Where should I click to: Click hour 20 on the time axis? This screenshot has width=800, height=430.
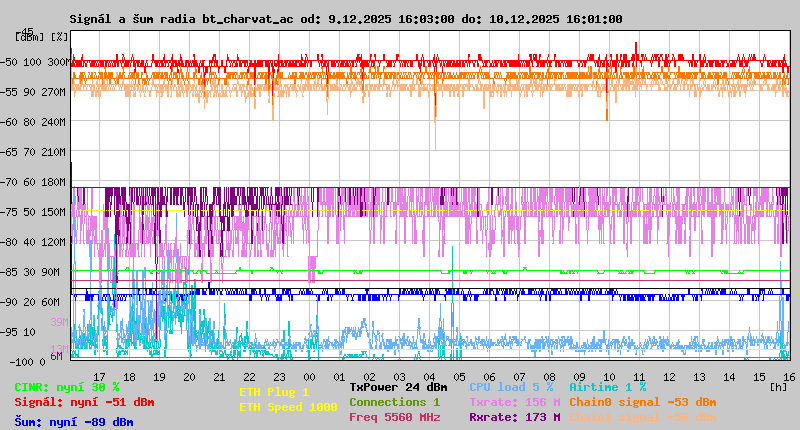point(189,376)
